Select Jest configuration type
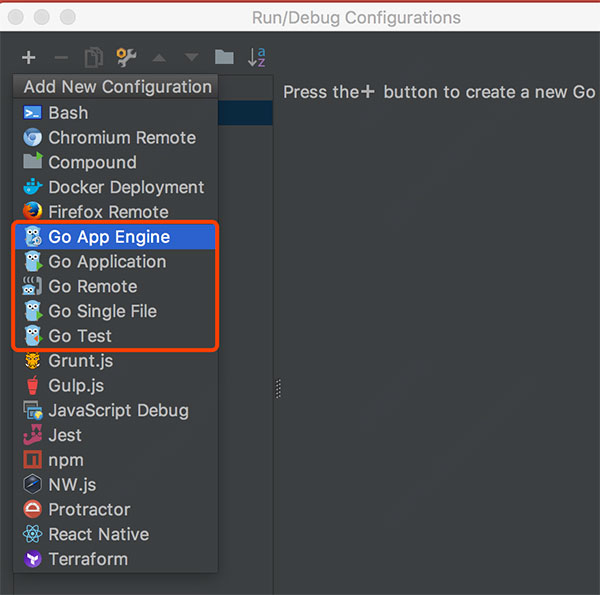 [x=115, y=435]
